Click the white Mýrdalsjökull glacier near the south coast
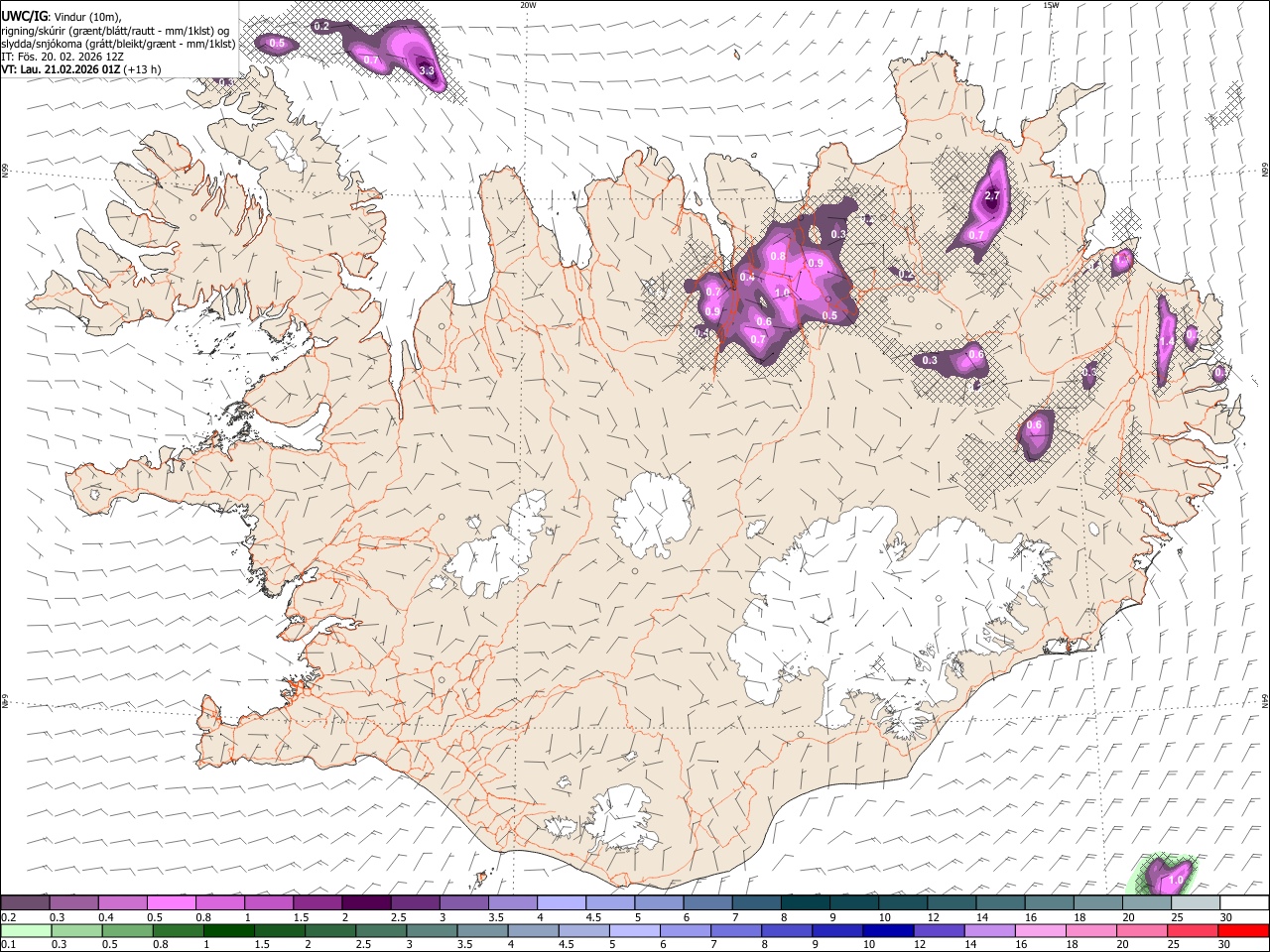The height and width of the screenshot is (952, 1270). [622, 817]
